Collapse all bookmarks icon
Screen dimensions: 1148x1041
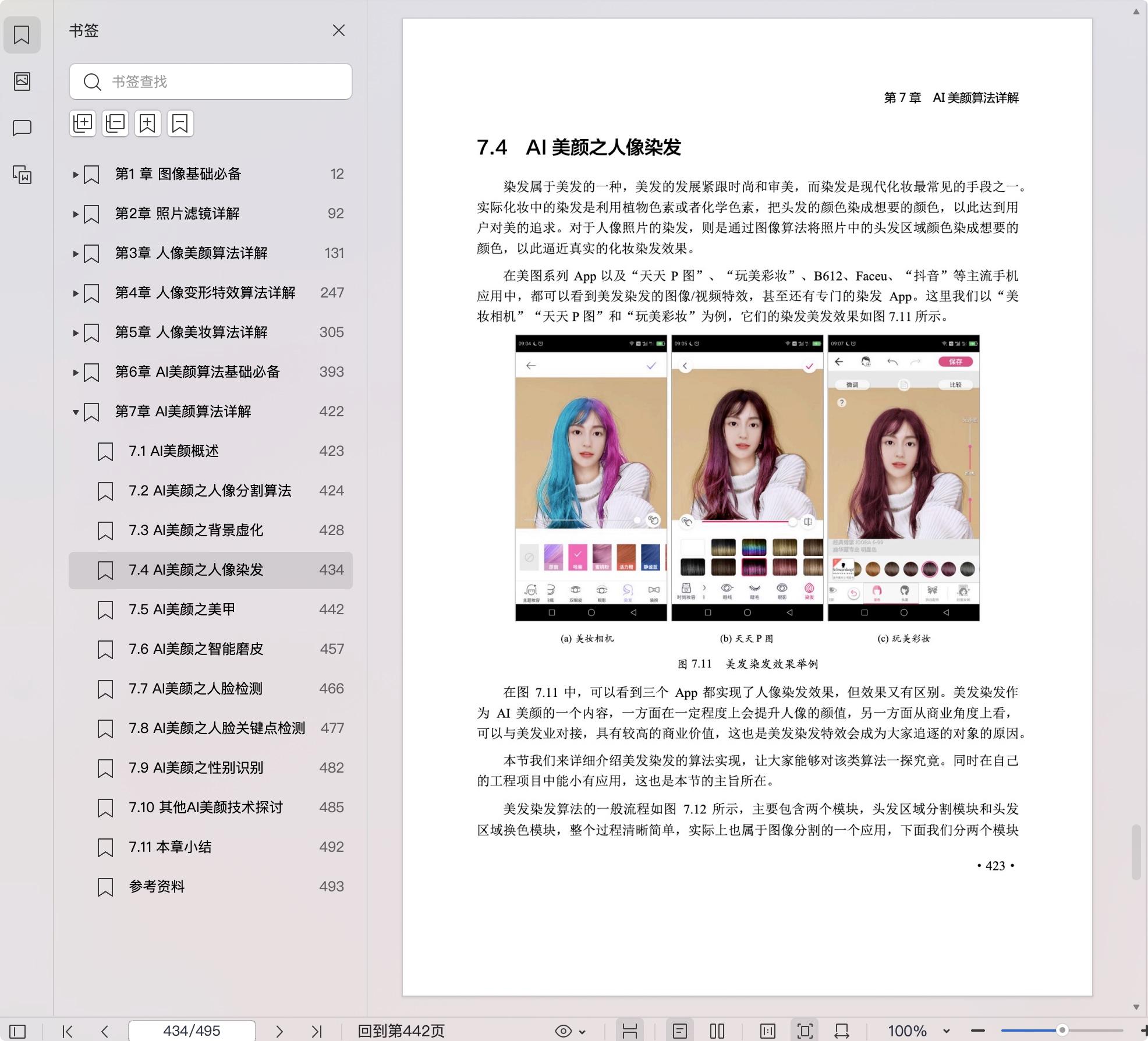tap(115, 123)
